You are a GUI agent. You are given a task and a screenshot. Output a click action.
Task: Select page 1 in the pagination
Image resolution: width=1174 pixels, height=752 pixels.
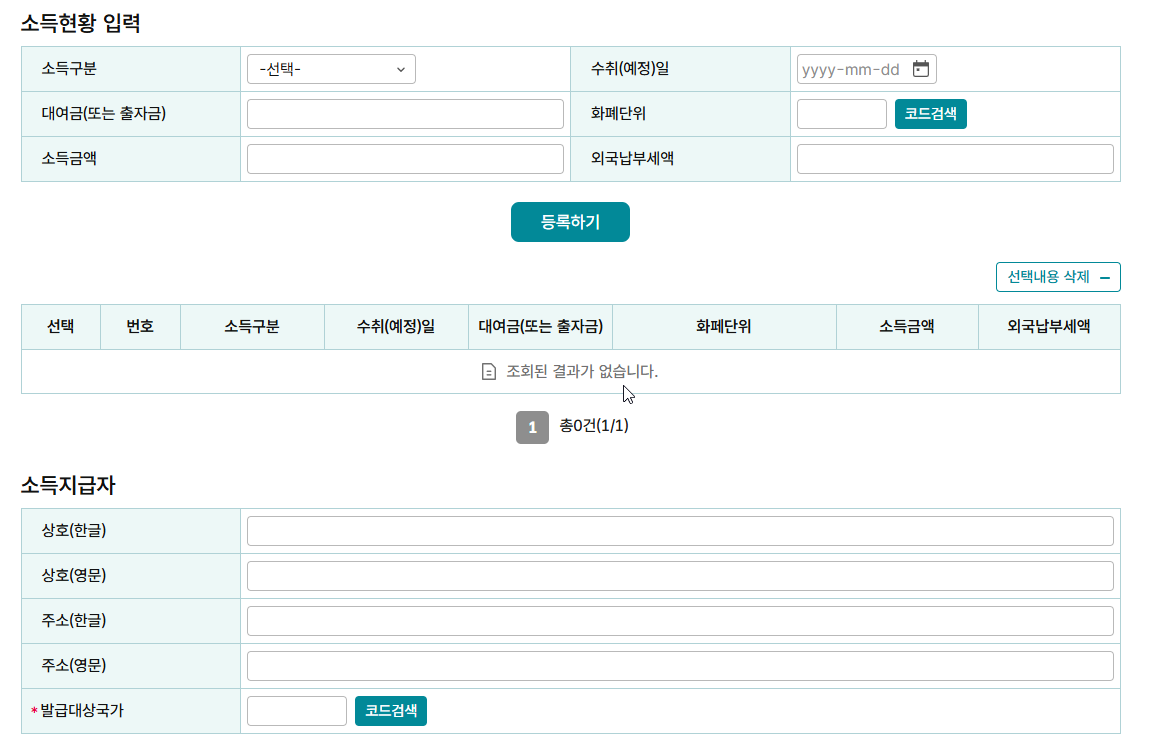[532, 428]
